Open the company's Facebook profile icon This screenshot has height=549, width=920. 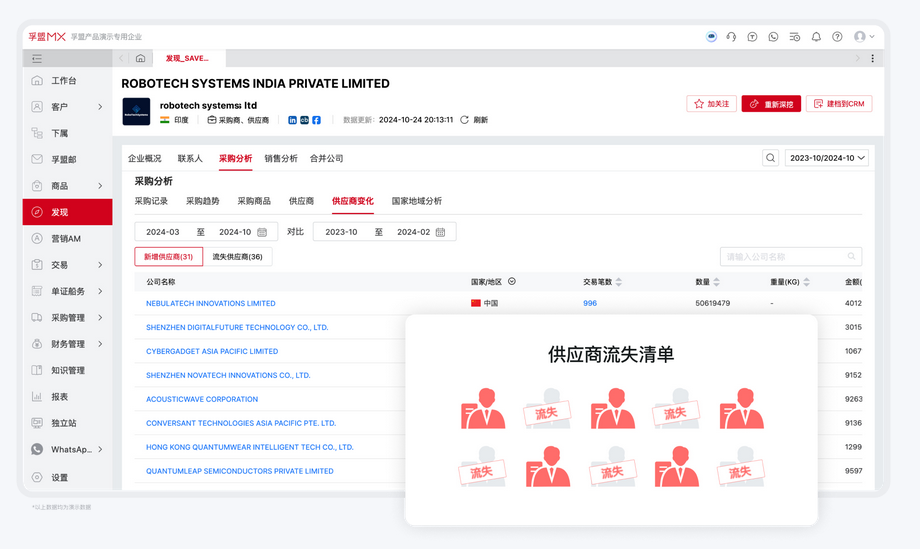(x=316, y=120)
